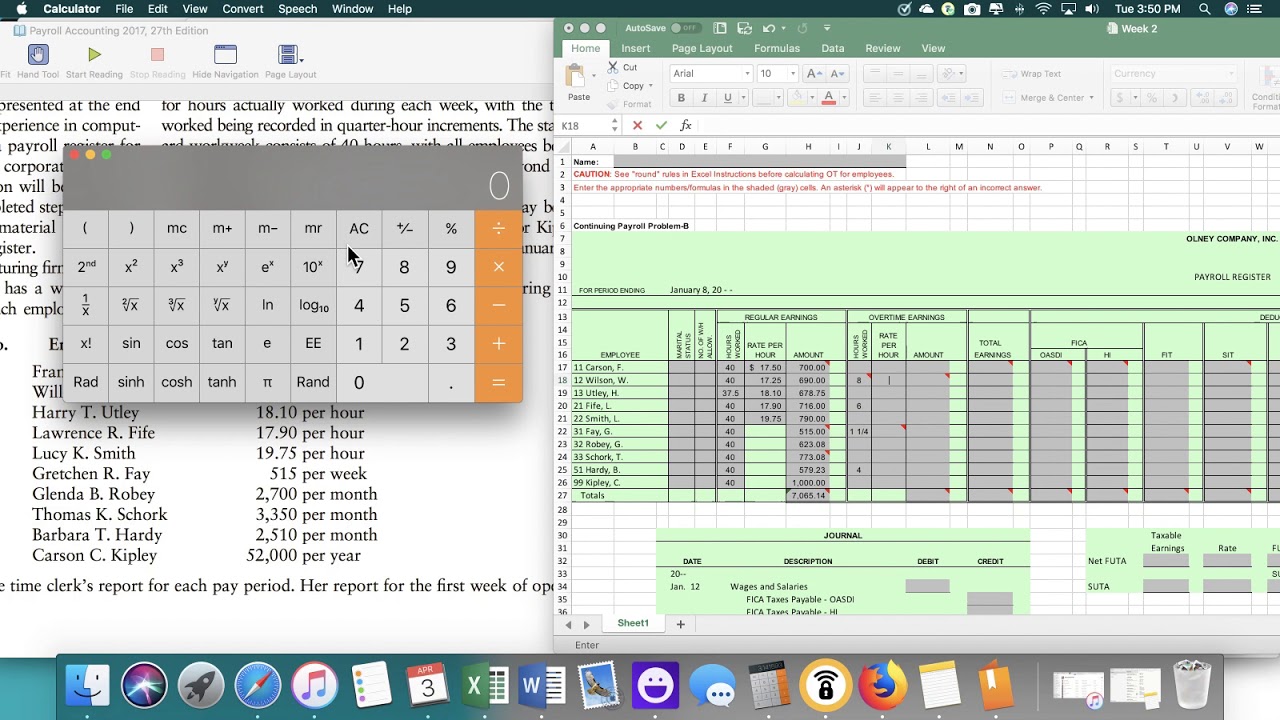Click the Start Reading play icon

[x=94, y=55]
